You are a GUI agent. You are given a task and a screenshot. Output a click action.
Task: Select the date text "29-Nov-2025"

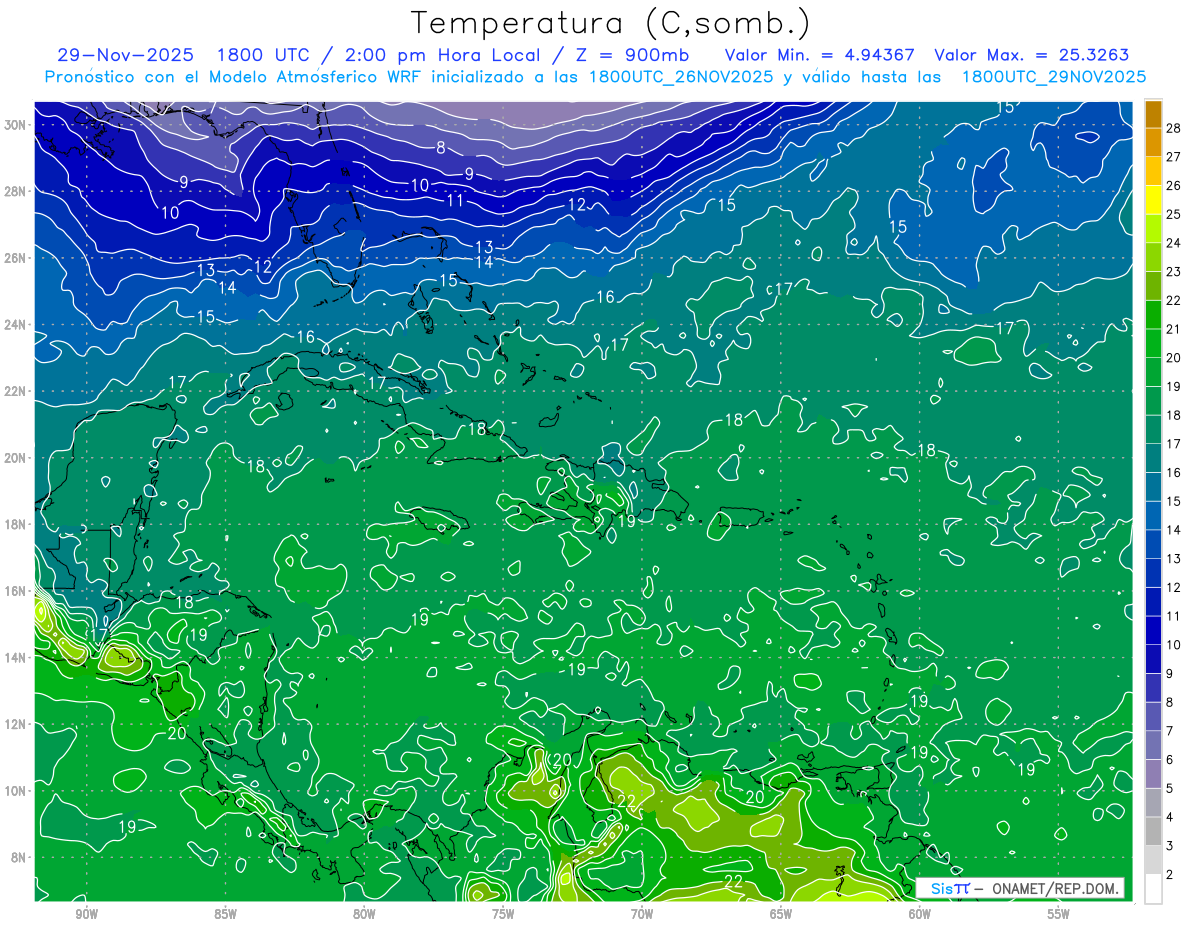126,55
